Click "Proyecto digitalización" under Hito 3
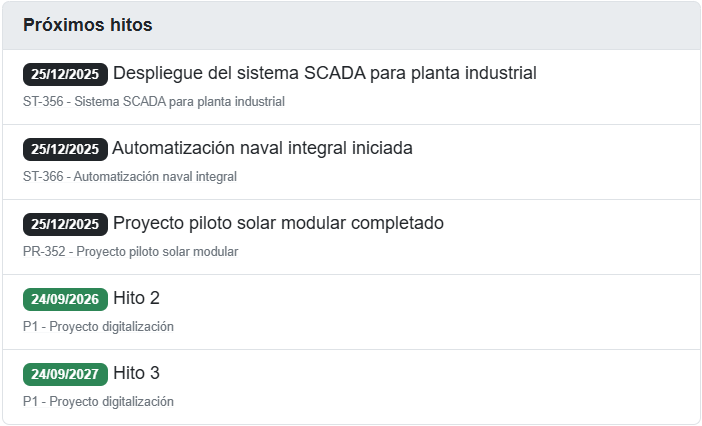Screen dimensions: 702x426 click(112, 401)
